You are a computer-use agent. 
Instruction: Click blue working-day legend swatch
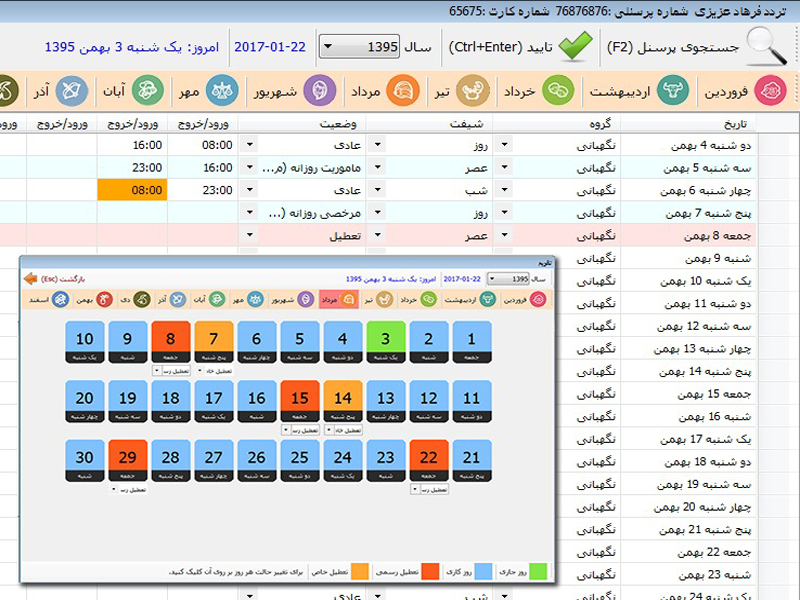[x=483, y=571]
